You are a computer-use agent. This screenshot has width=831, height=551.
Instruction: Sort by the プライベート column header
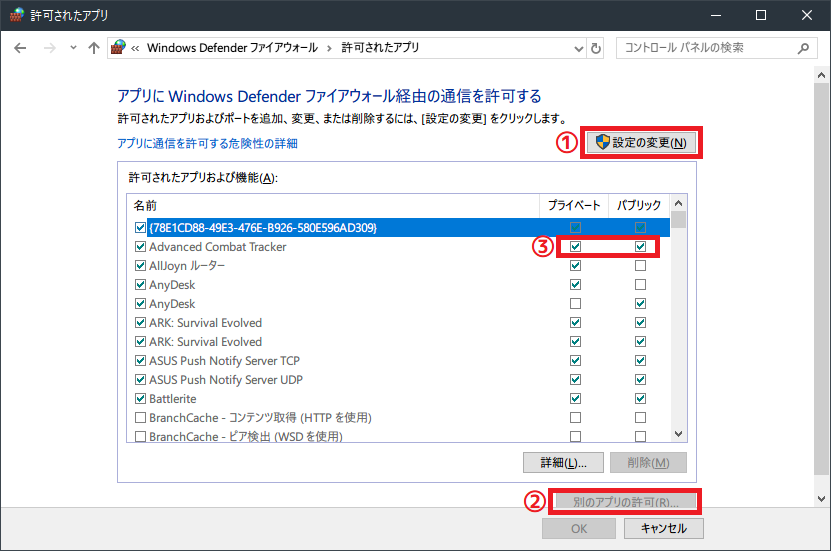(574, 205)
